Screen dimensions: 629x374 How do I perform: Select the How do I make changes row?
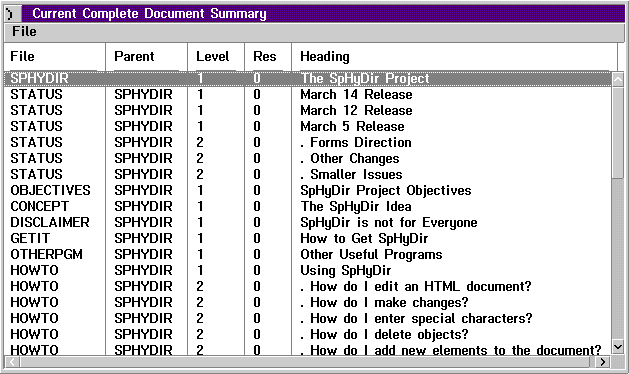pyautogui.click(x=308, y=302)
